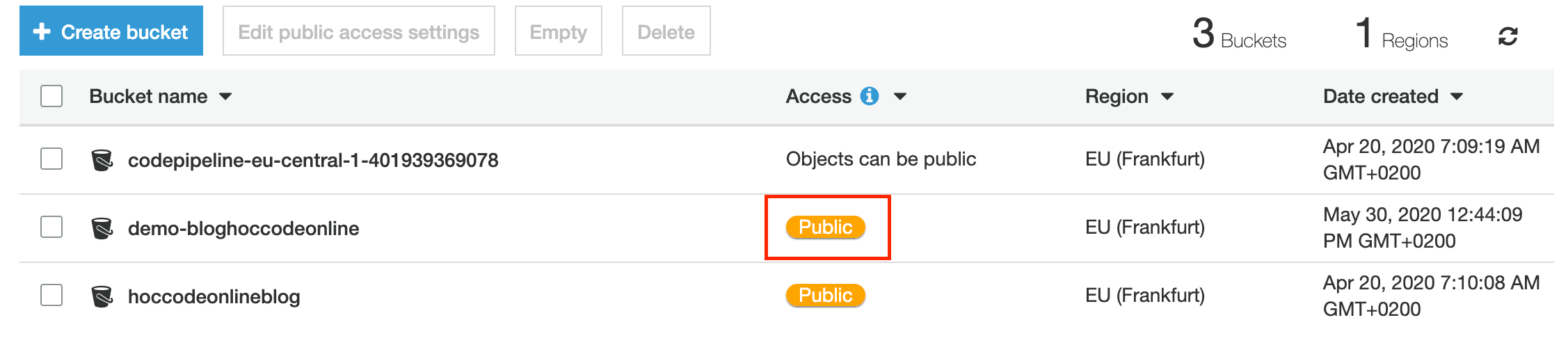Screen dimensions: 1568x352
Task: Click the Empty button
Action: click(x=558, y=31)
